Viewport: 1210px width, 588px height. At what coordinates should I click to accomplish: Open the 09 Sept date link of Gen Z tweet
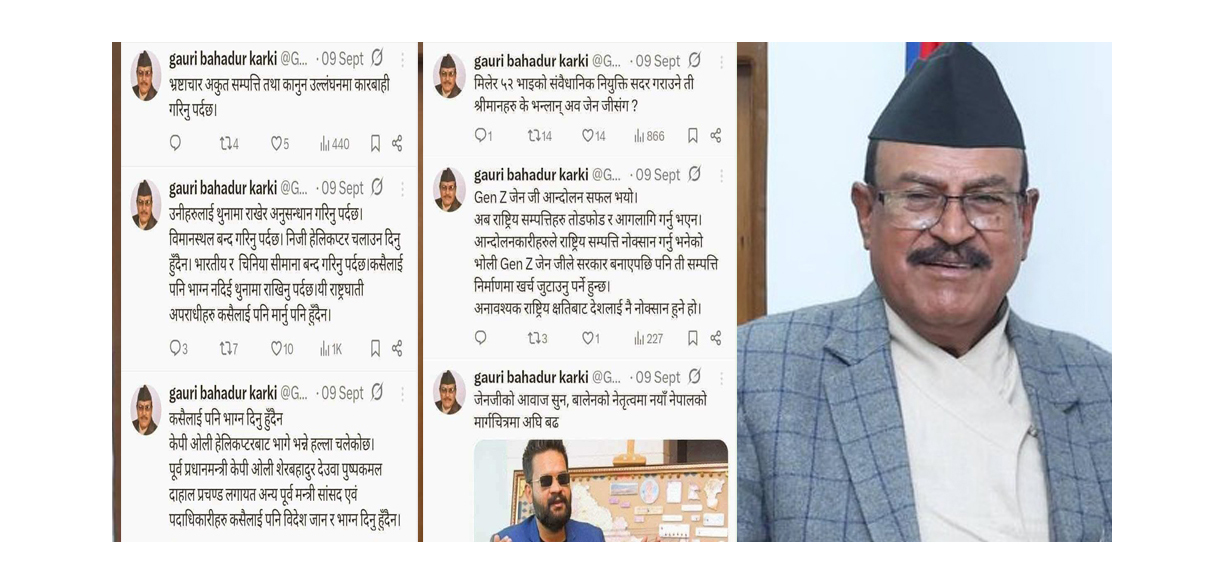[x=658, y=175]
